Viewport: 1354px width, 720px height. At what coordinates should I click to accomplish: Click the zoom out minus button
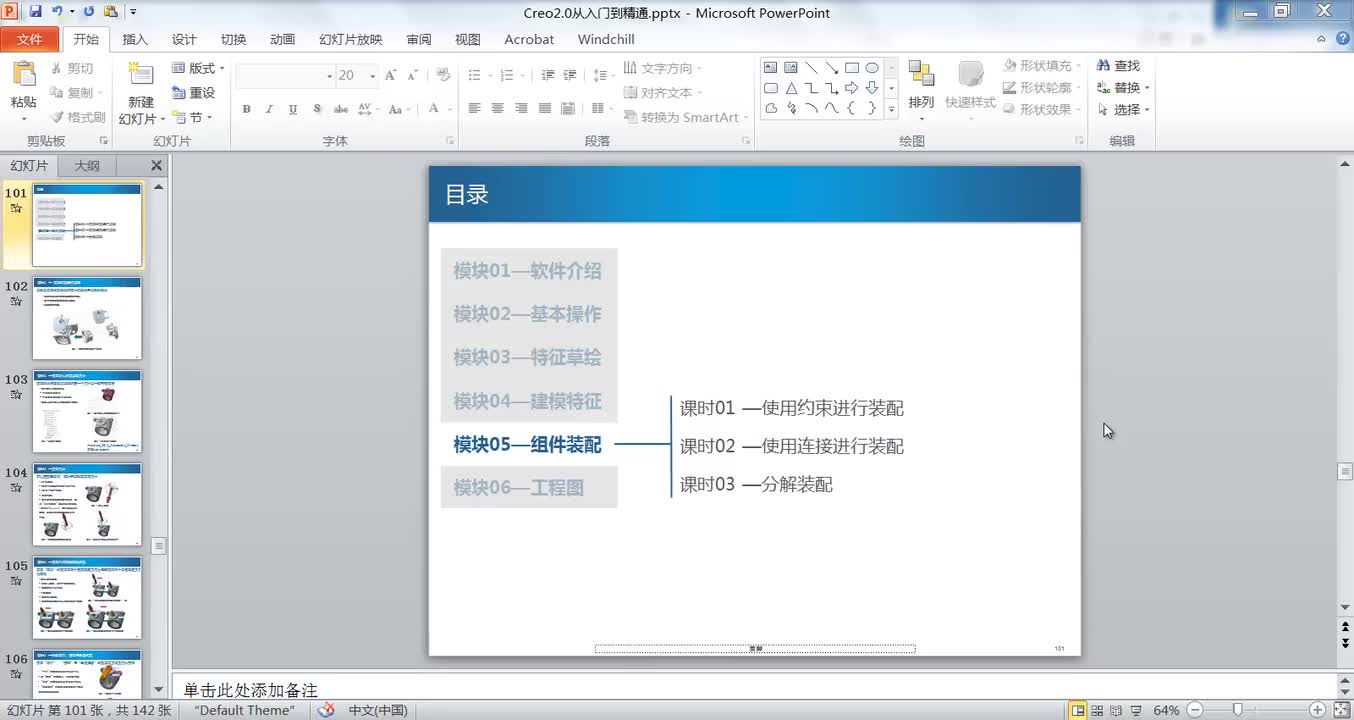tap(1195, 710)
